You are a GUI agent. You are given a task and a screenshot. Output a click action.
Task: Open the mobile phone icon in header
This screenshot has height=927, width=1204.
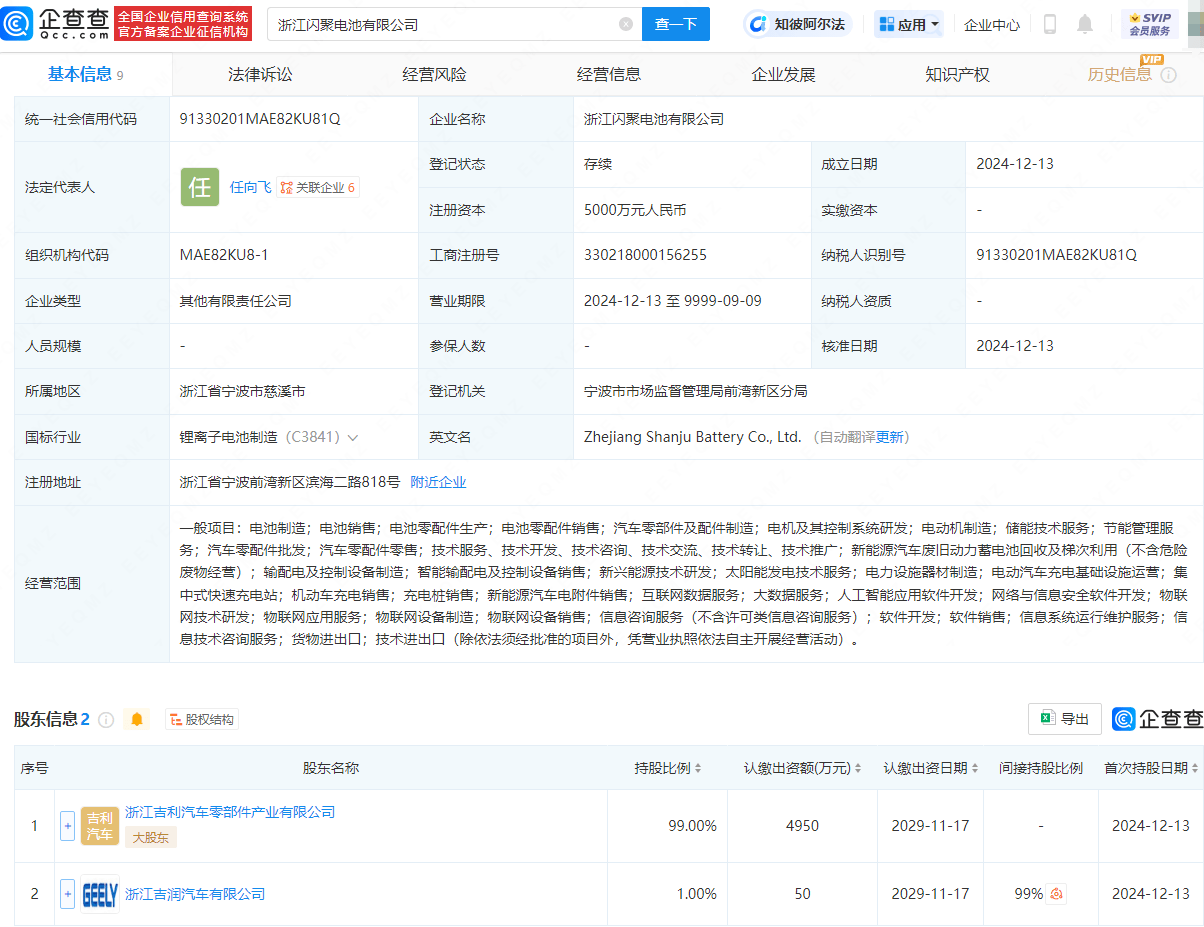coord(1050,24)
